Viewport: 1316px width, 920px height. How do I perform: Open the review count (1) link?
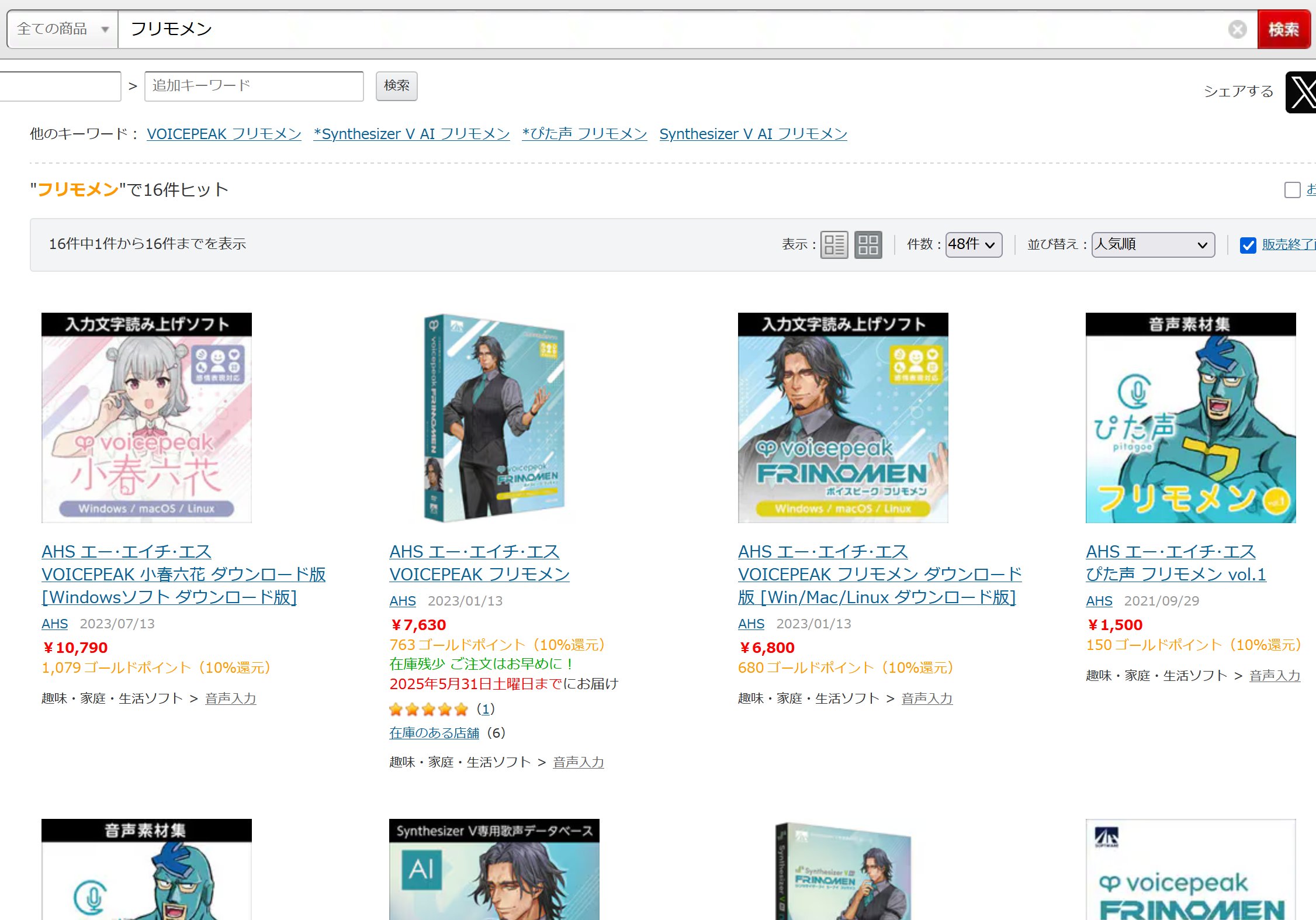486,709
